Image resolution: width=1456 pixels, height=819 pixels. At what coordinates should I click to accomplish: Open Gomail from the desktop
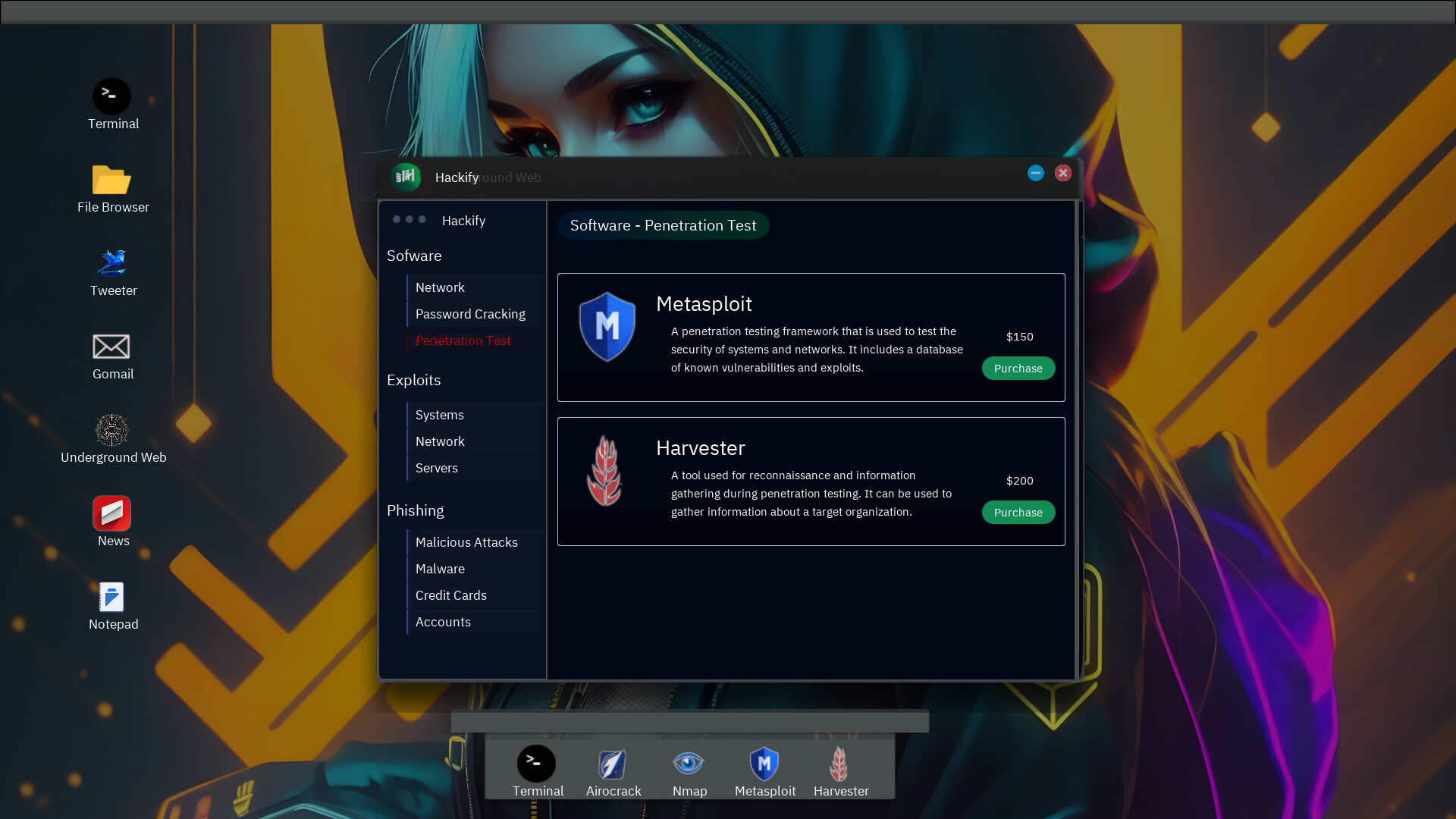(112, 356)
